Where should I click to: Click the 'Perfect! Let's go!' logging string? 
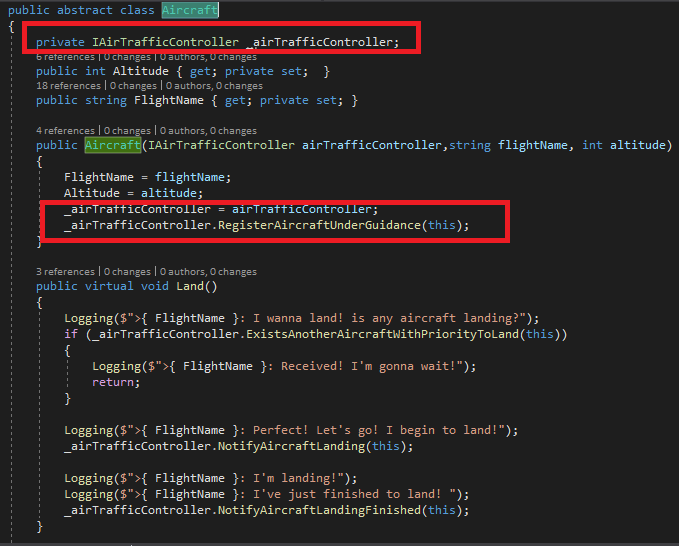tap(375, 430)
